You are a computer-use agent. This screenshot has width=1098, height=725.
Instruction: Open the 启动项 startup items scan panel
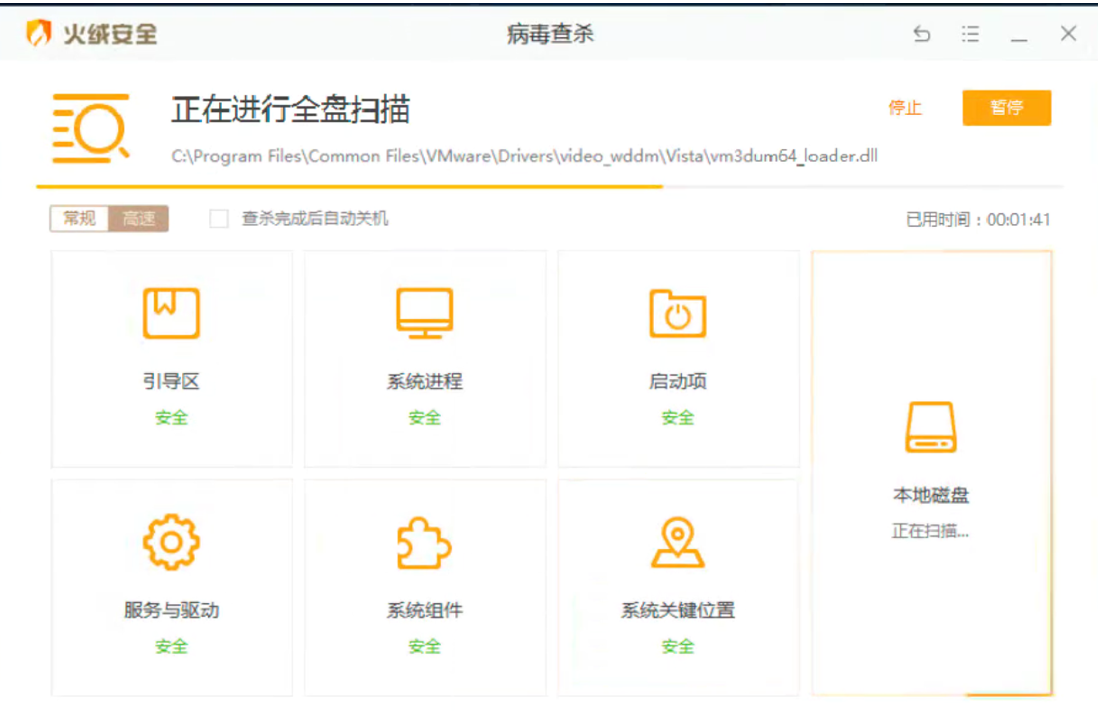click(678, 312)
